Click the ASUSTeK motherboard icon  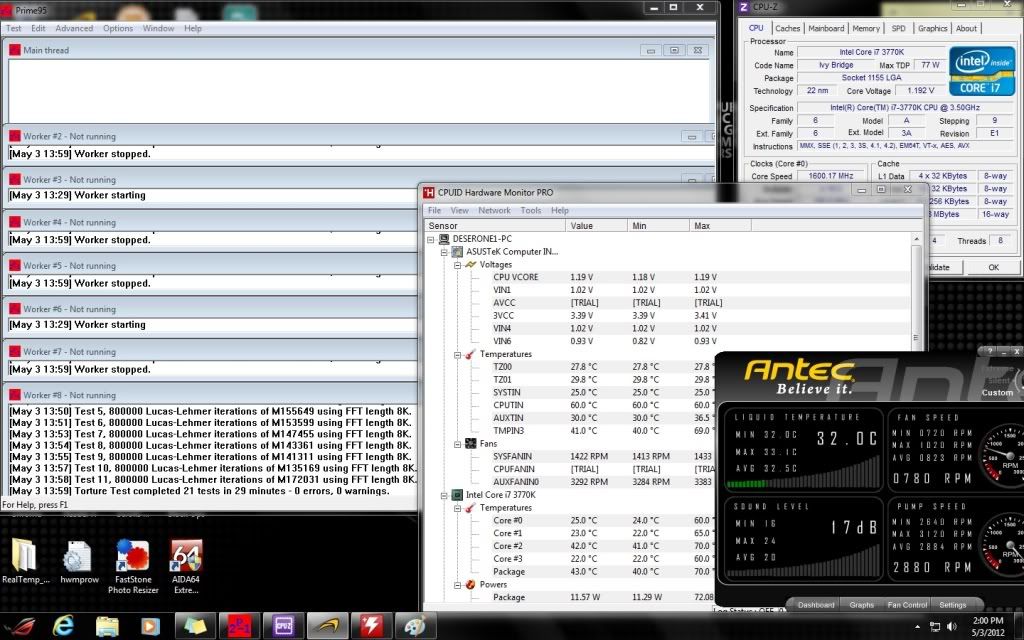coord(457,251)
